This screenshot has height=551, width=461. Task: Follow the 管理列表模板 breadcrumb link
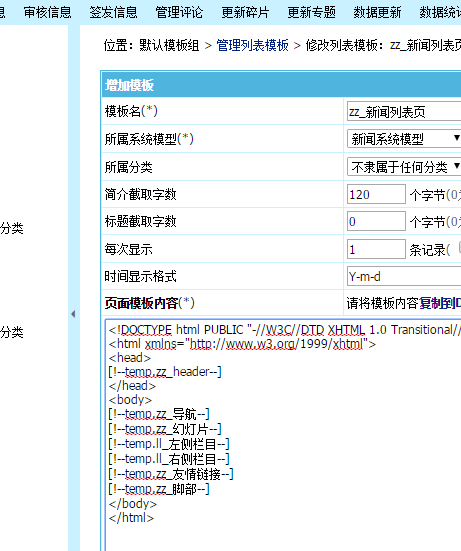(x=253, y=45)
